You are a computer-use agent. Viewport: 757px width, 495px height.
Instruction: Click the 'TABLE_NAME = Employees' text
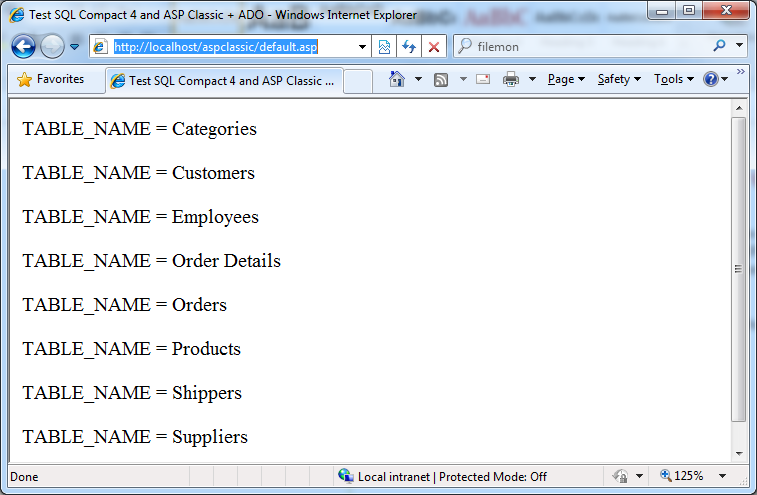tap(140, 217)
